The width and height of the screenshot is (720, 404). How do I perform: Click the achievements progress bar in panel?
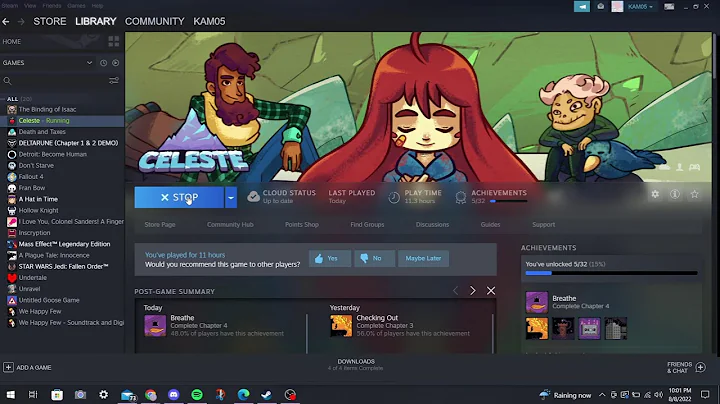[611, 273]
